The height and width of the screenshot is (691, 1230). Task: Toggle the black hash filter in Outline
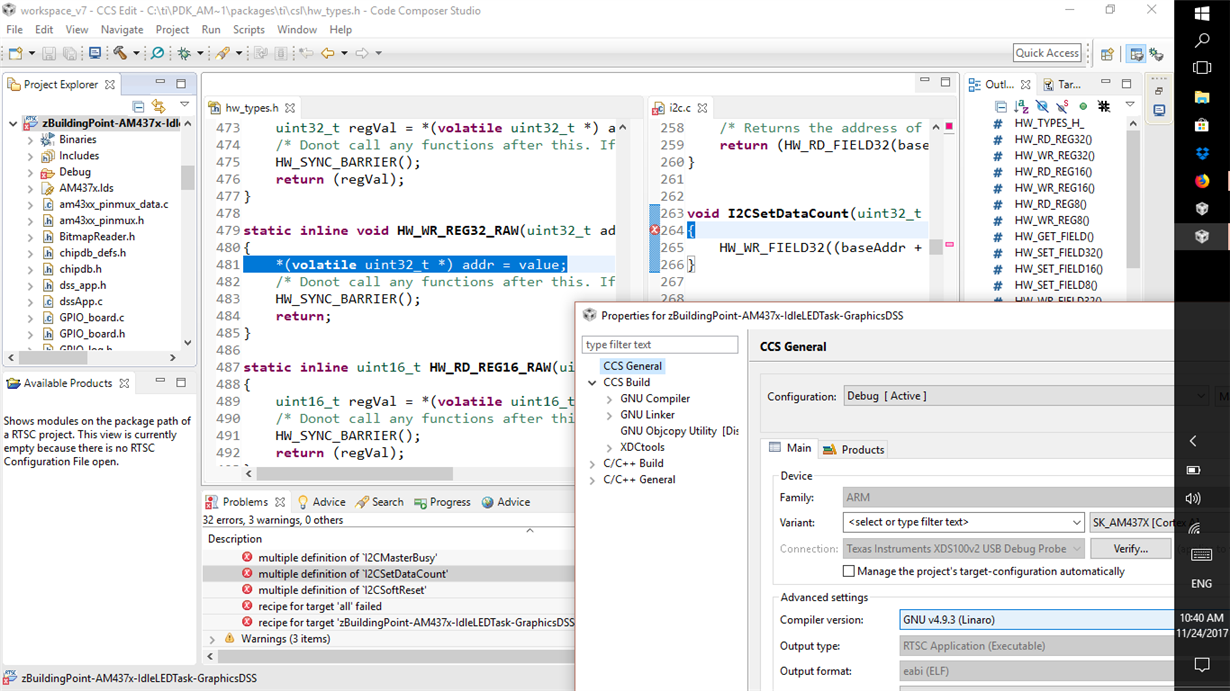click(1104, 105)
